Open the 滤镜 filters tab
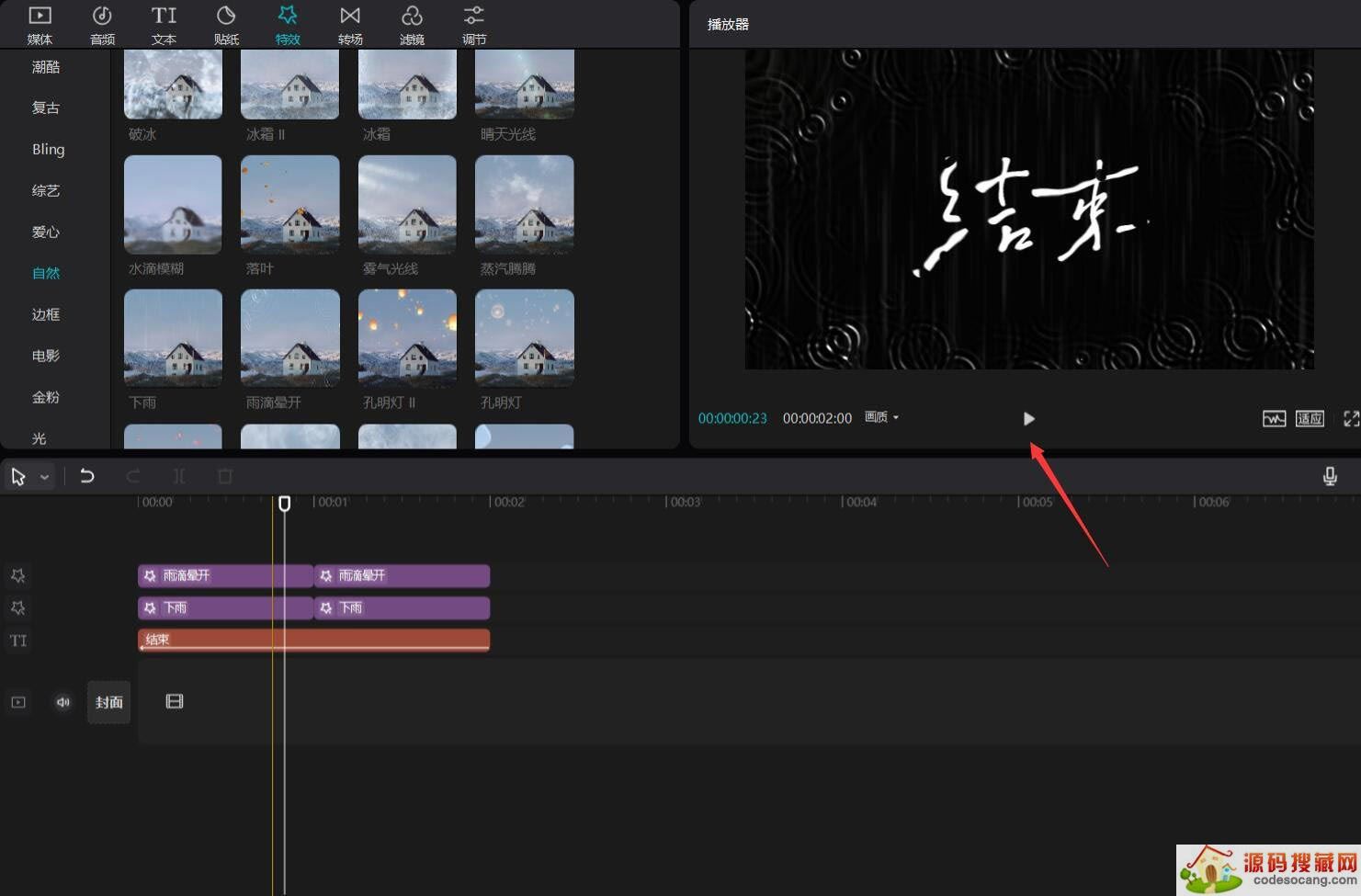1361x896 pixels. [x=412, y=25]
